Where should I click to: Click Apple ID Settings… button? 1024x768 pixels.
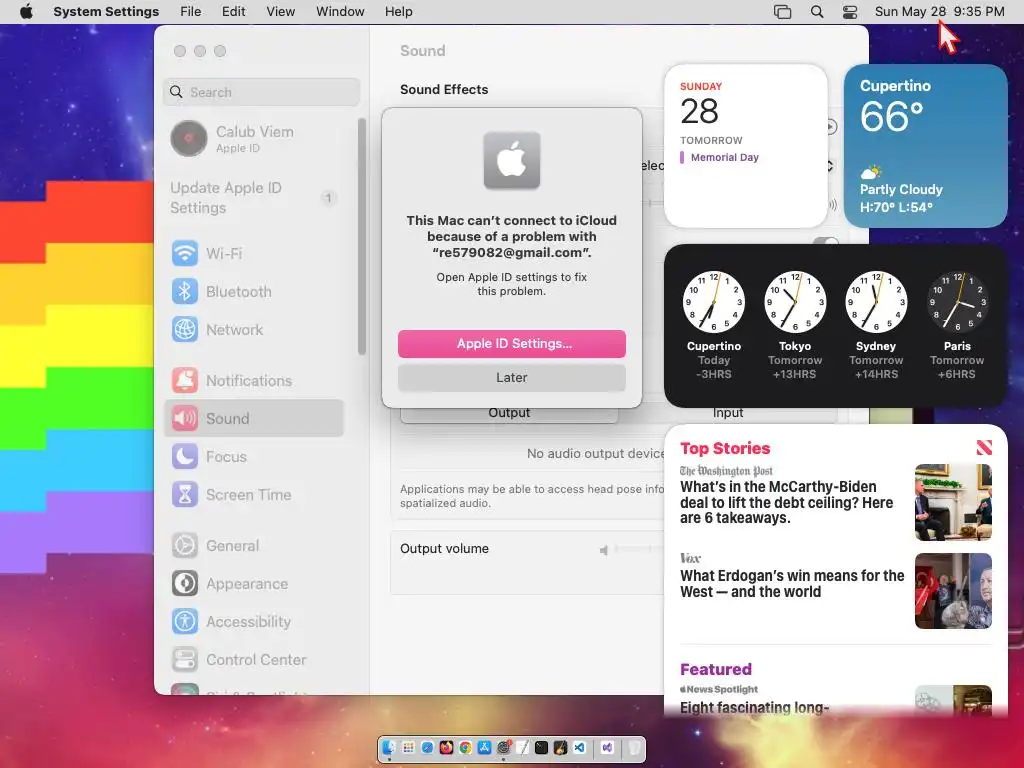click(512, 344)
